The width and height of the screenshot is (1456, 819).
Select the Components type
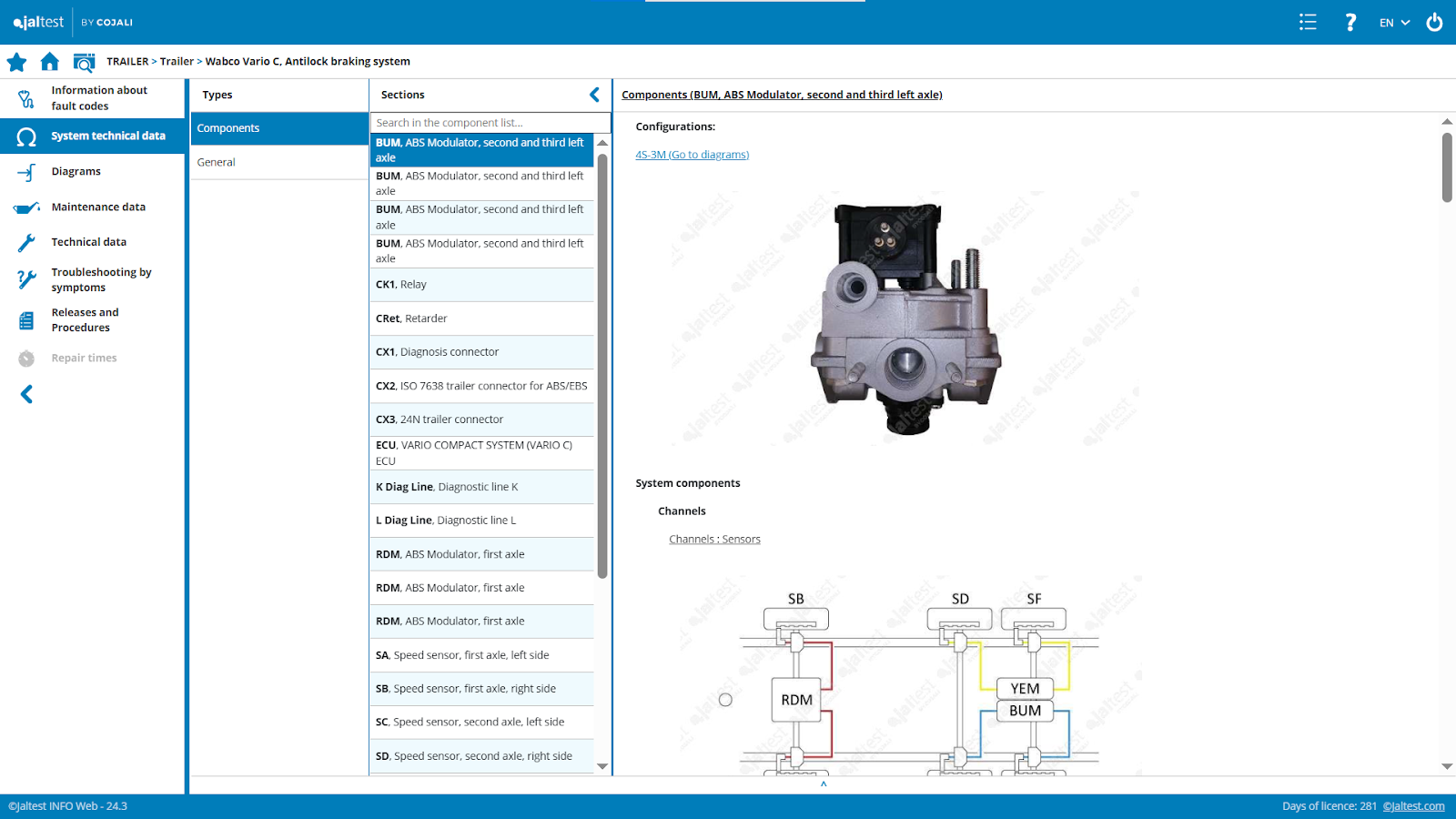pyautogui.click(x=279, y=128)
